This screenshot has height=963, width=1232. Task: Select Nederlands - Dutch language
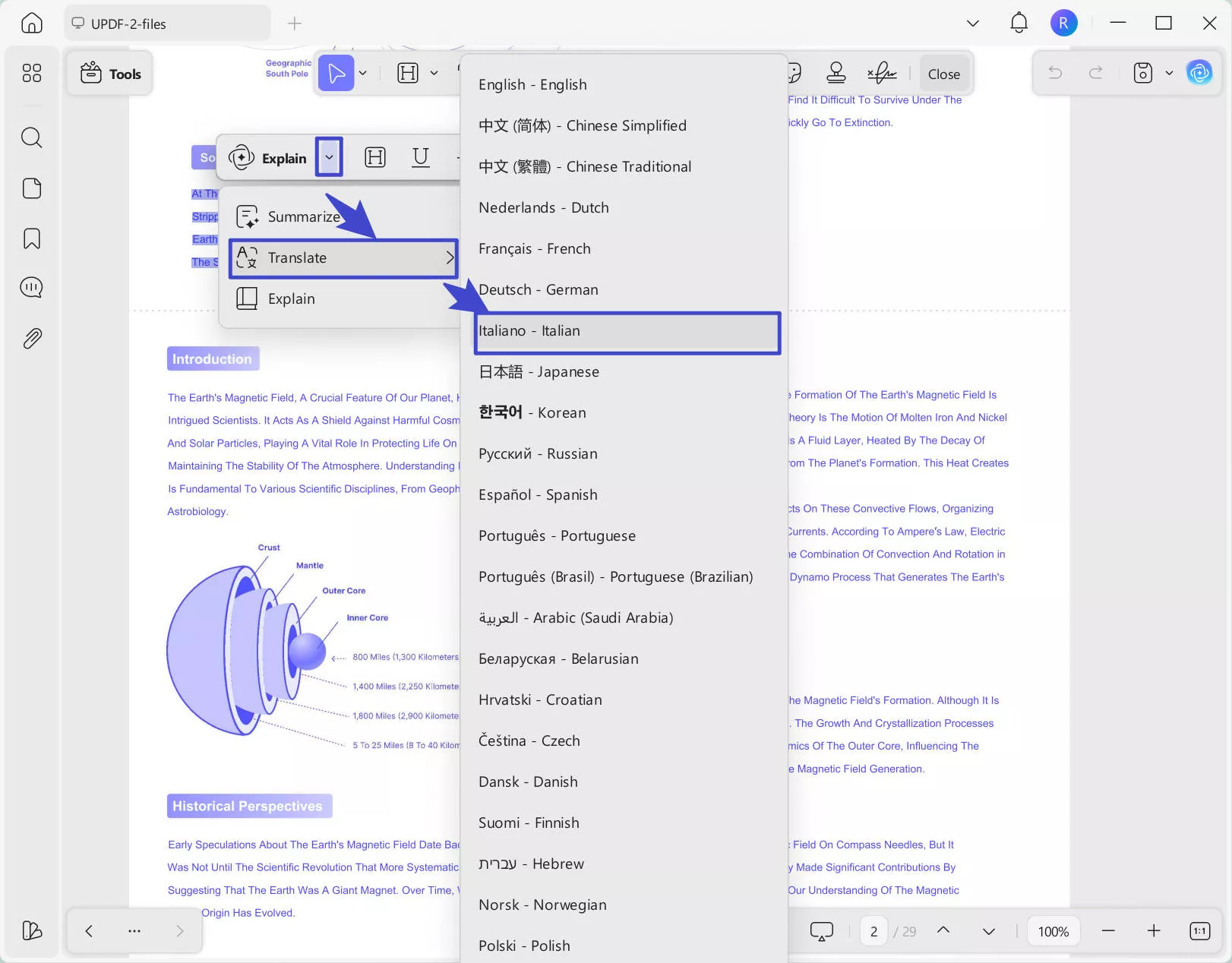(624, 207)
